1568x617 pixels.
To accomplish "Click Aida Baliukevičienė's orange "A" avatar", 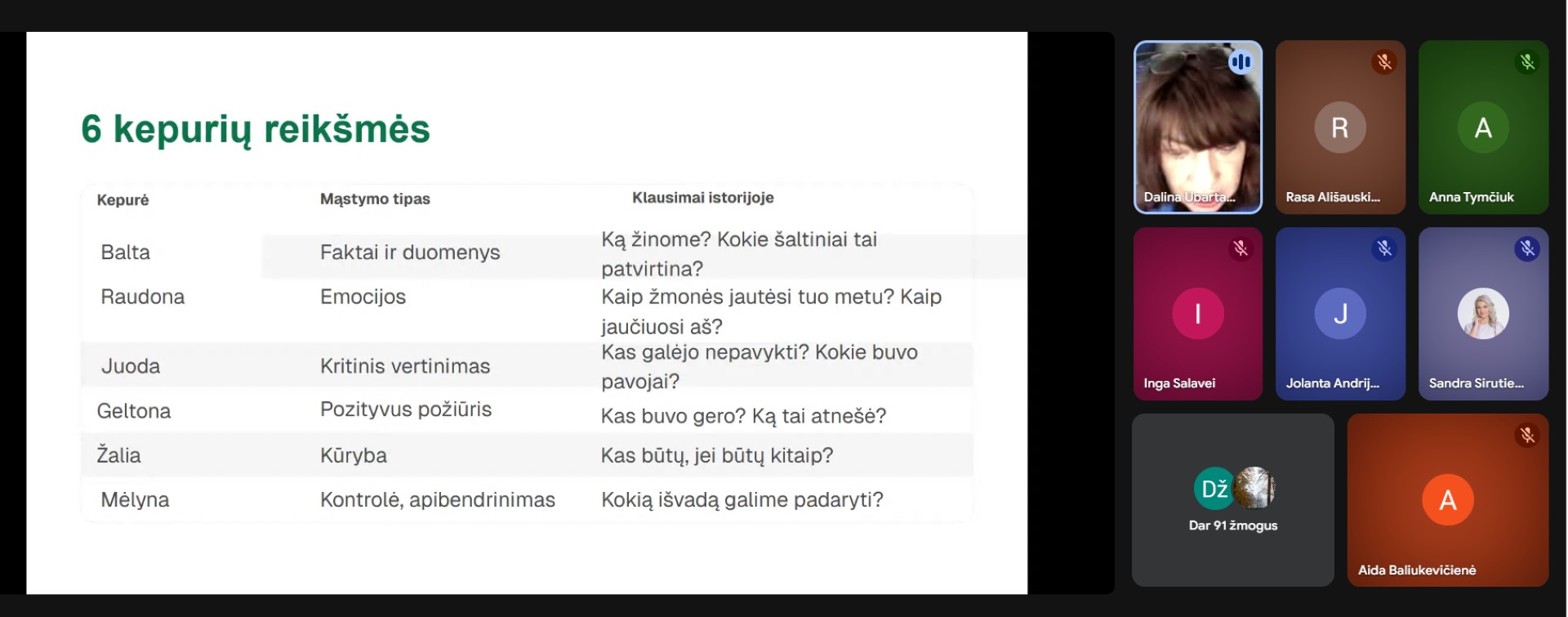I will (1447, 499).
